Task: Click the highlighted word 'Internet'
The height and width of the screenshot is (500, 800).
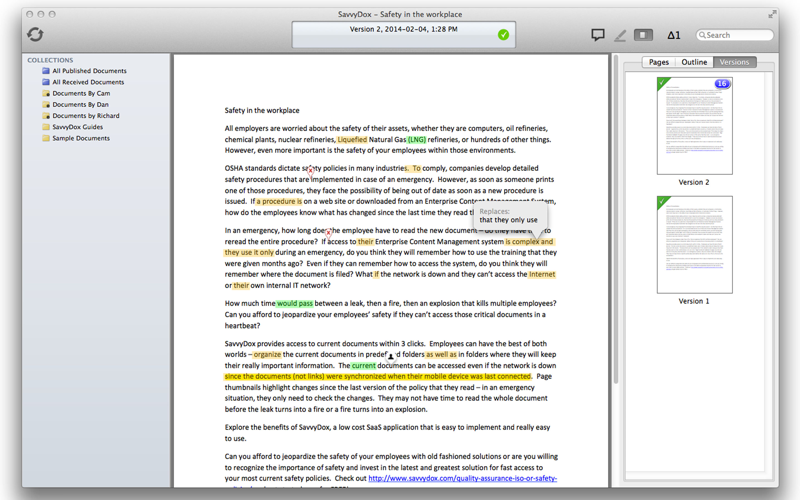Action: [x=542, y=274]
